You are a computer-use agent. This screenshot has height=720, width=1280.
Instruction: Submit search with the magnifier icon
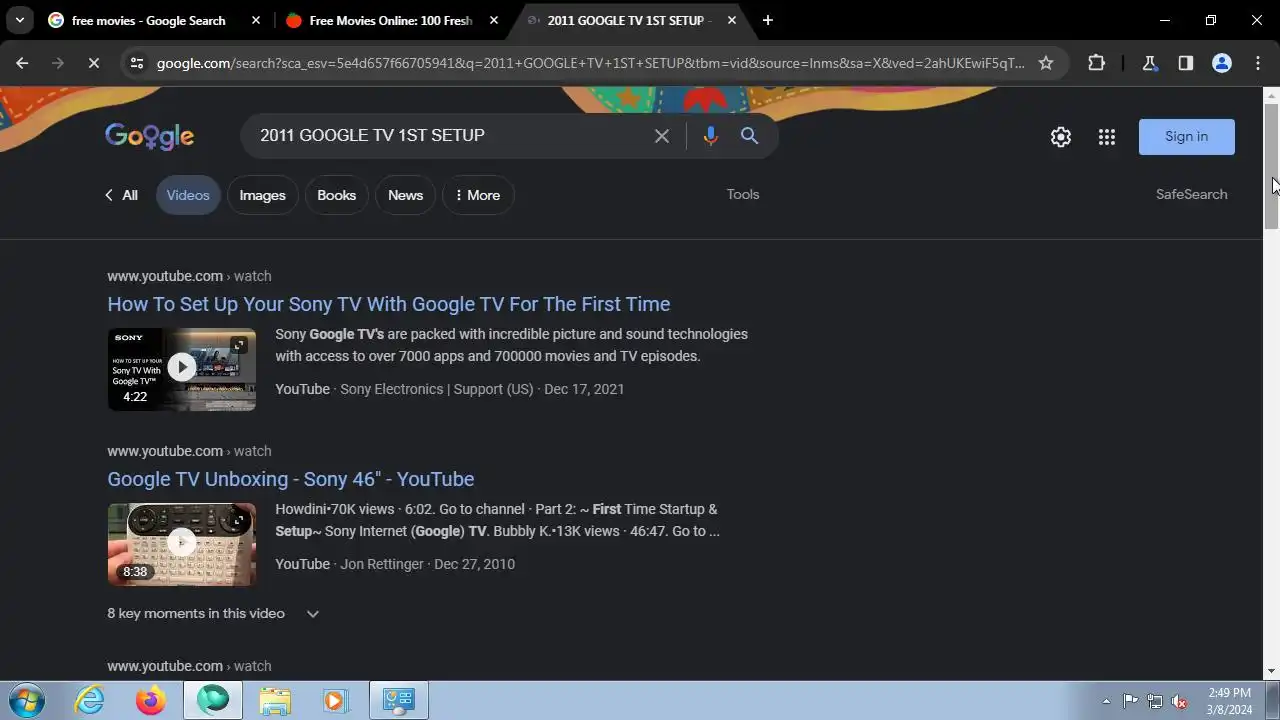(749, 136)
